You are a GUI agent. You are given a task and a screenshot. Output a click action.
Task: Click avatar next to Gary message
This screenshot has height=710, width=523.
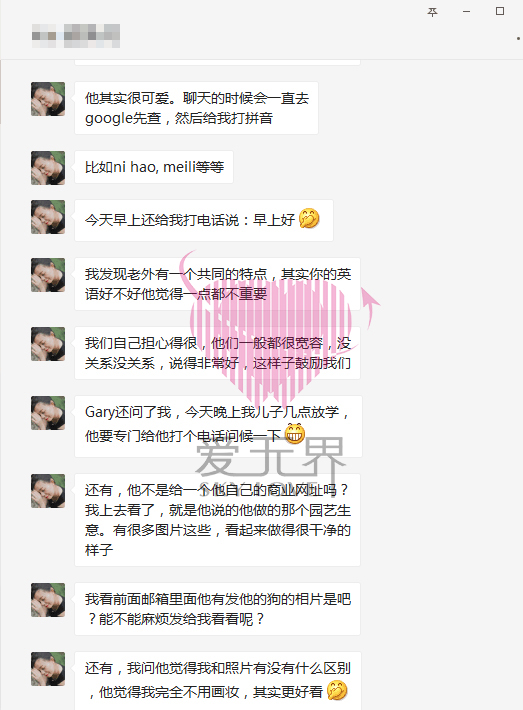[x=48, y=413]
